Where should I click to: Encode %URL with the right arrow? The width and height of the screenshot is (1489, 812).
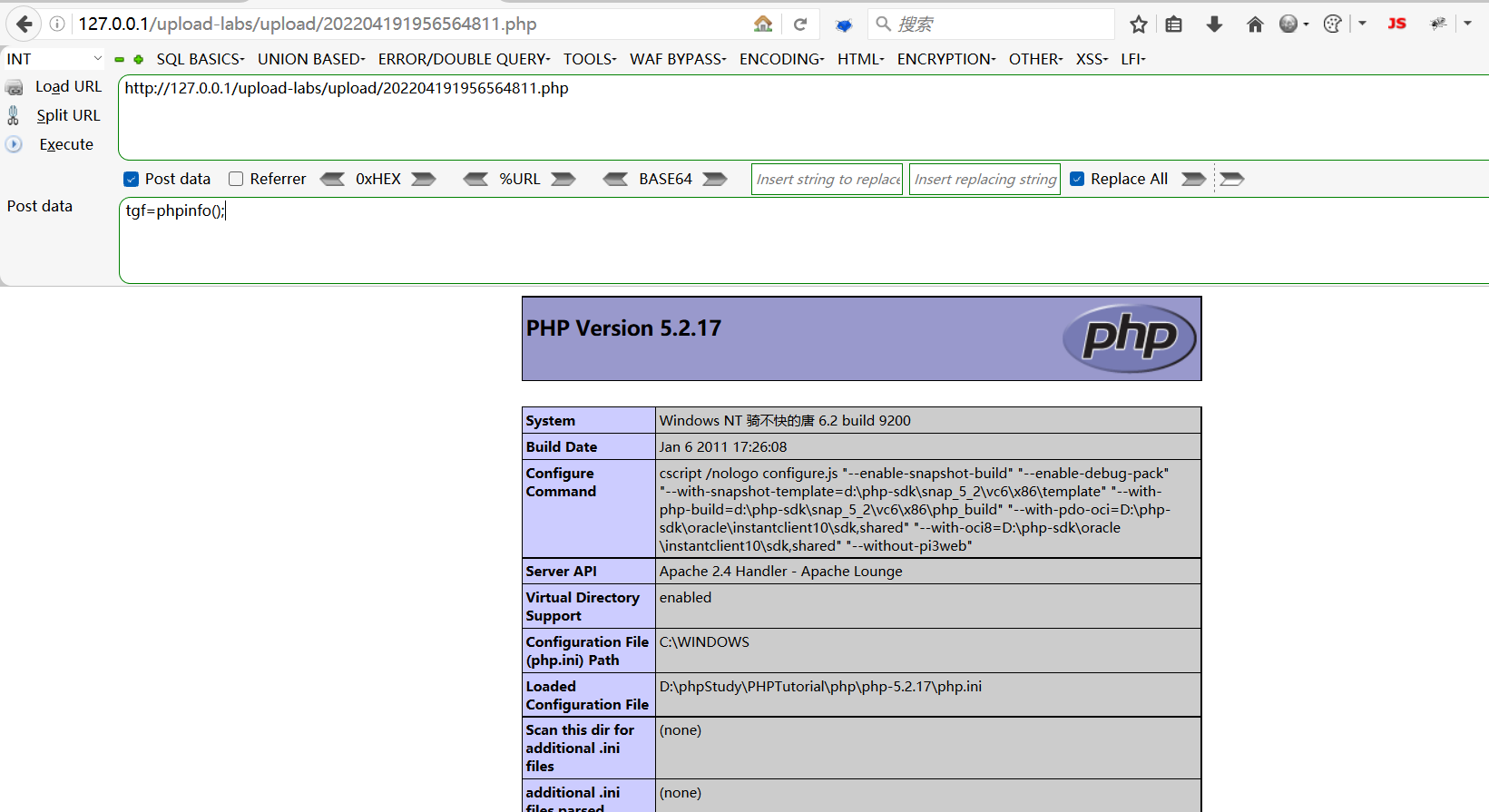click(563, 179)
